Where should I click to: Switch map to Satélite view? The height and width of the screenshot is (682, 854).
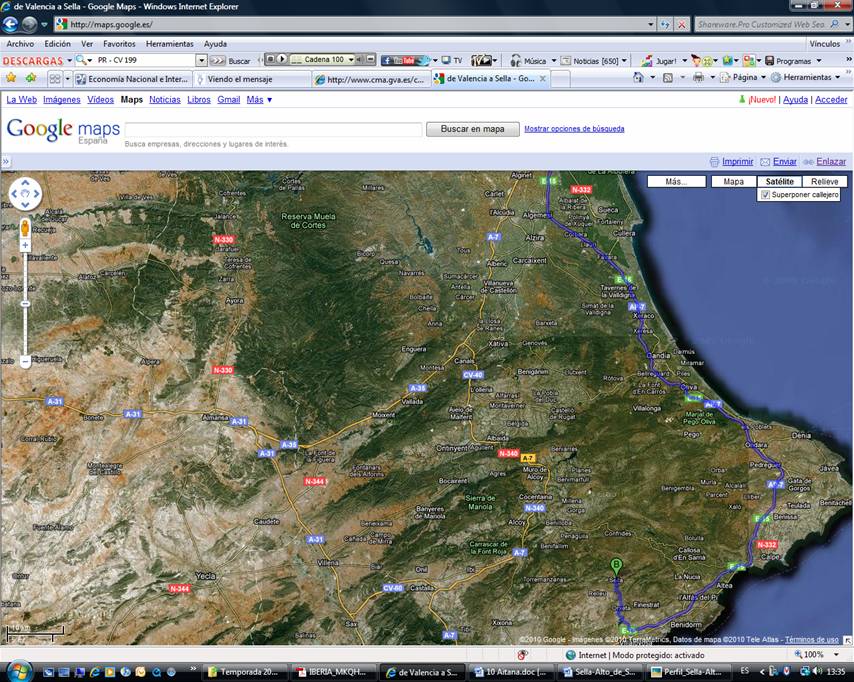(779, 181)
